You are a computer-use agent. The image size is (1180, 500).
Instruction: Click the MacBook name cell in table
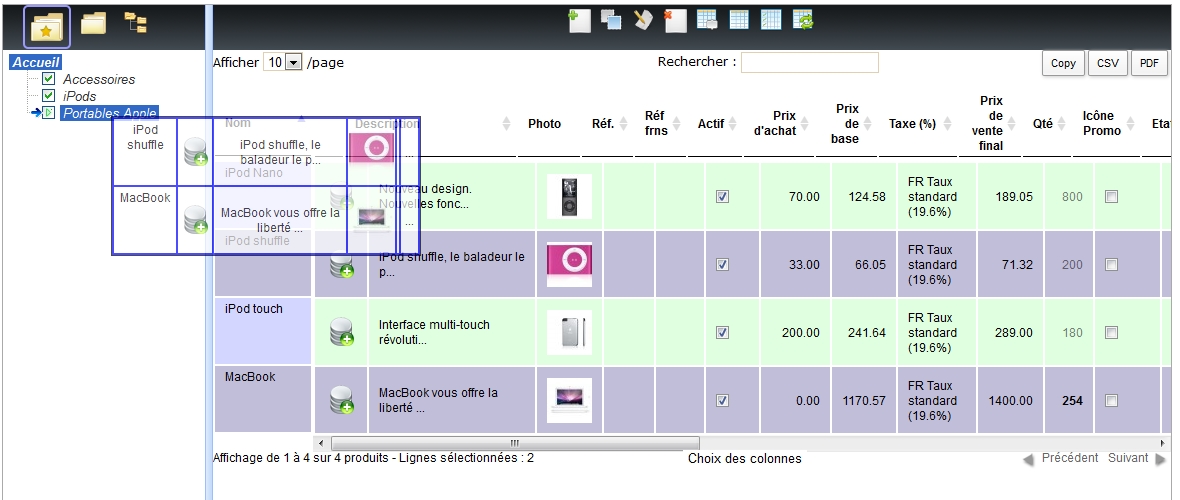click(x=263, y=399)
